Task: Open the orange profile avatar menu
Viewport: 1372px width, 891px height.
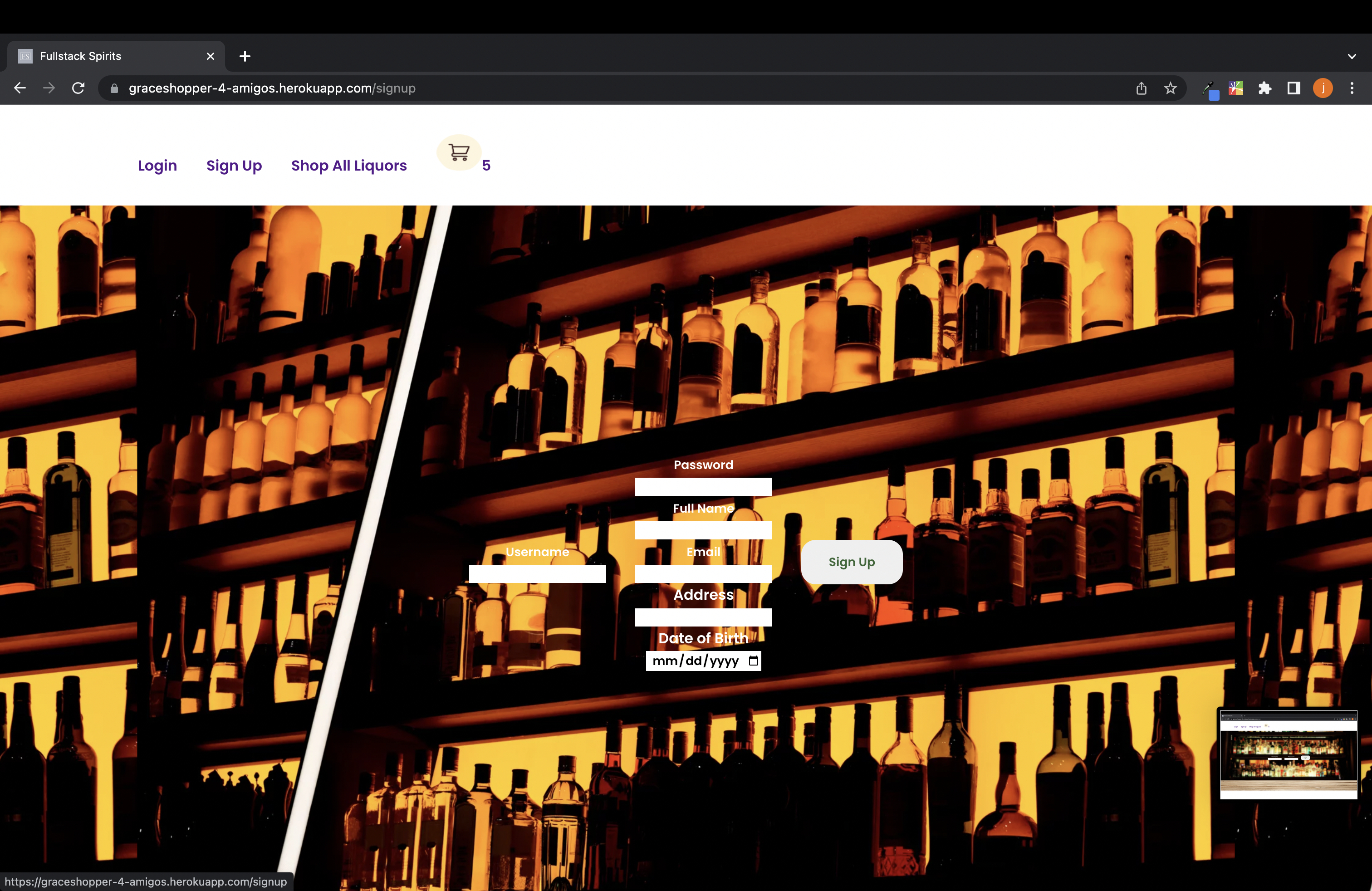Action: pos(1323,88)
